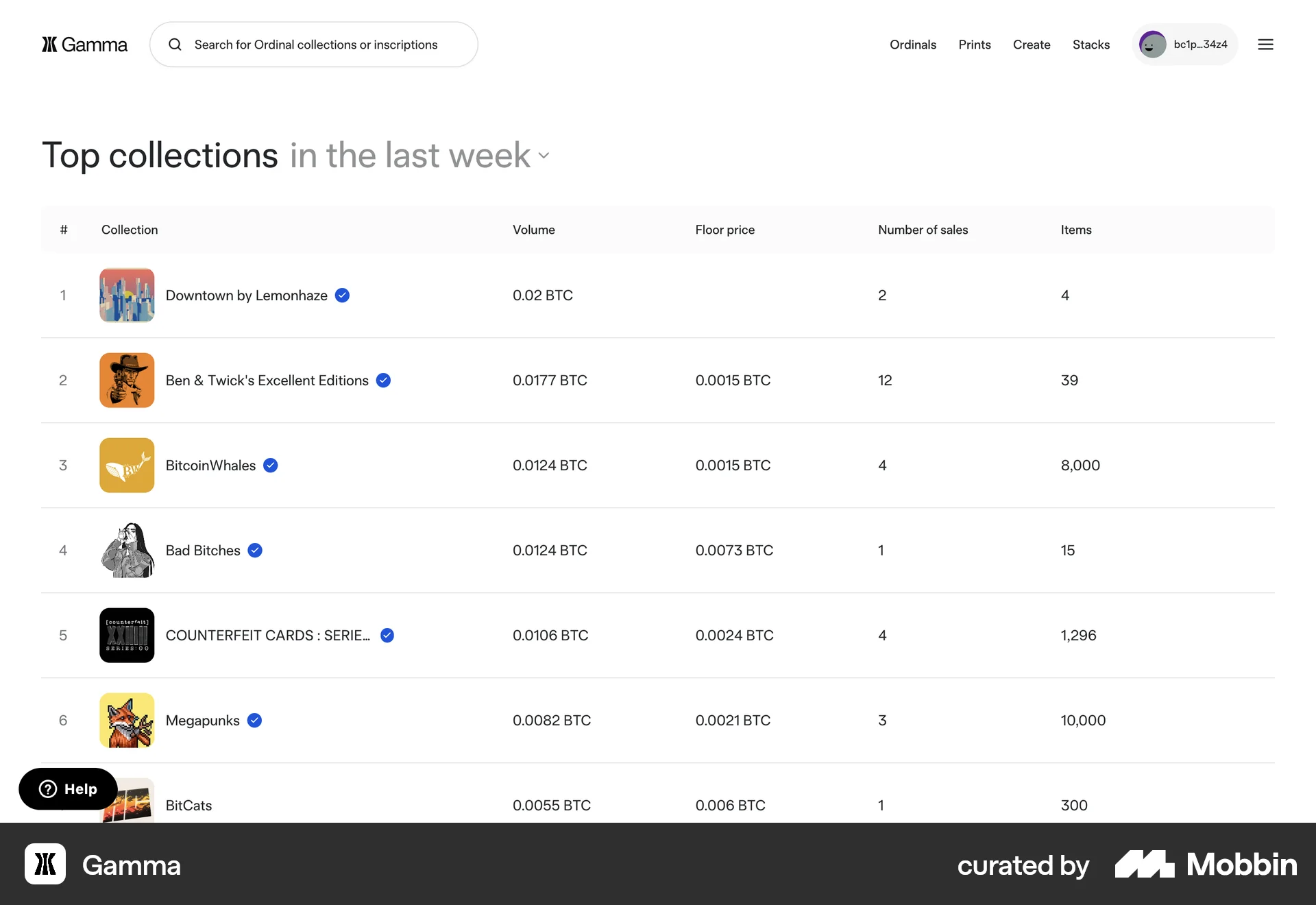The height and width of the screenshot is (905, 1316).
Task: Select the Create nav item
Action: [x=1031, y=45]
